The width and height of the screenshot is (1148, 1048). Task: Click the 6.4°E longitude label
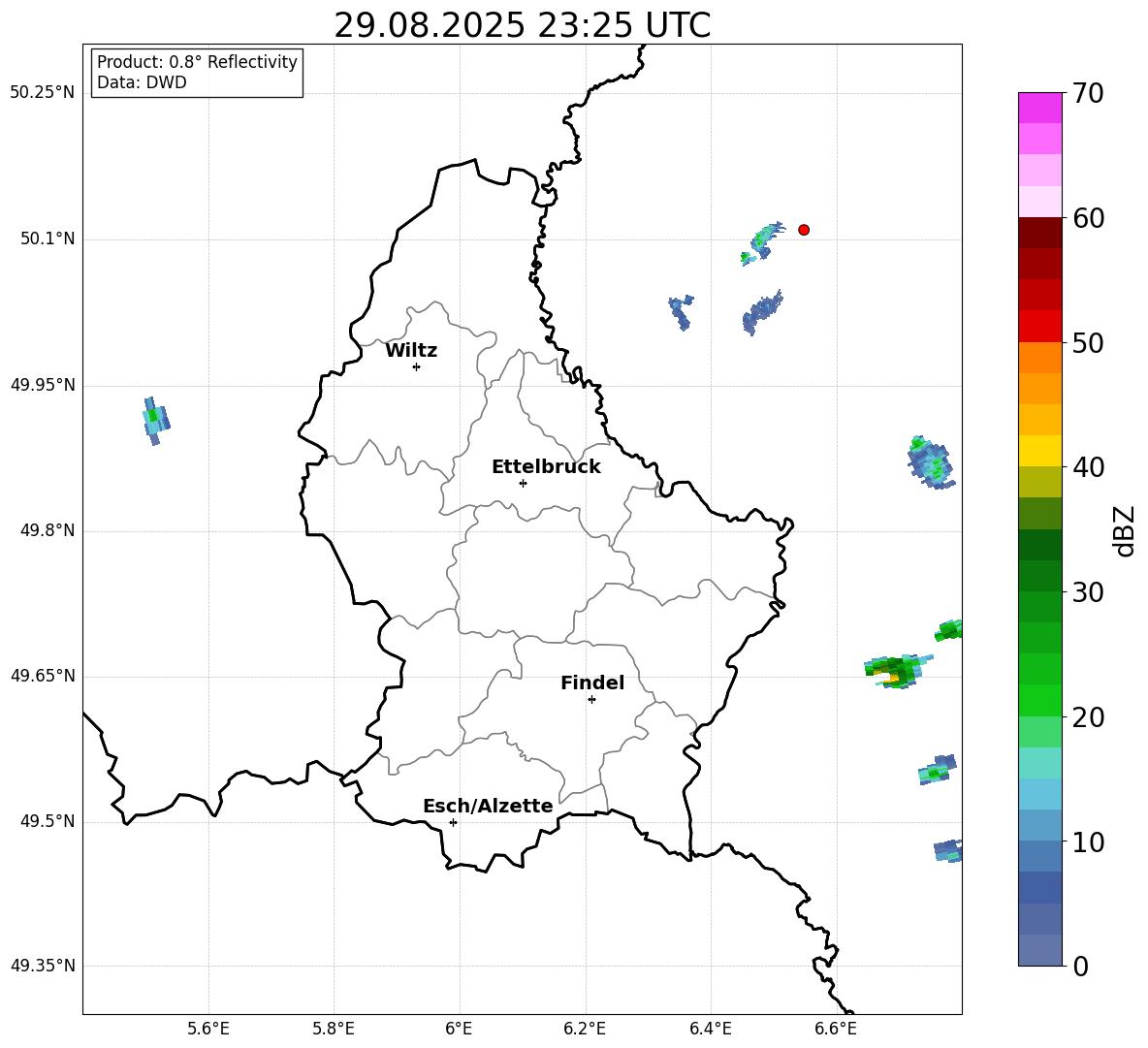coord(710,1029)
